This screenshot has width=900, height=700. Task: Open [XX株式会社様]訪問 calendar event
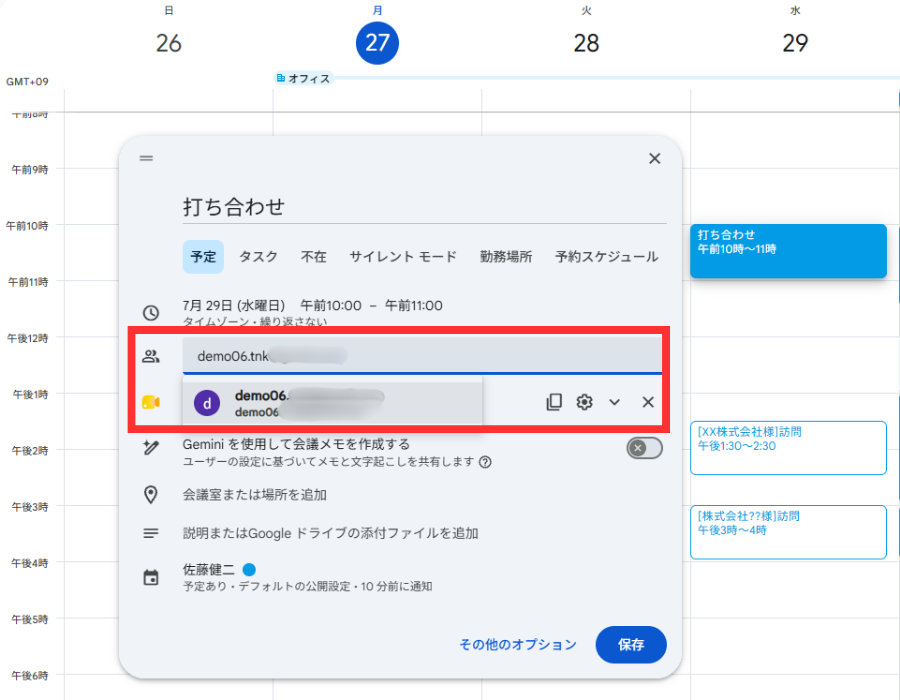pyautogui.click(x=788, y=448)
